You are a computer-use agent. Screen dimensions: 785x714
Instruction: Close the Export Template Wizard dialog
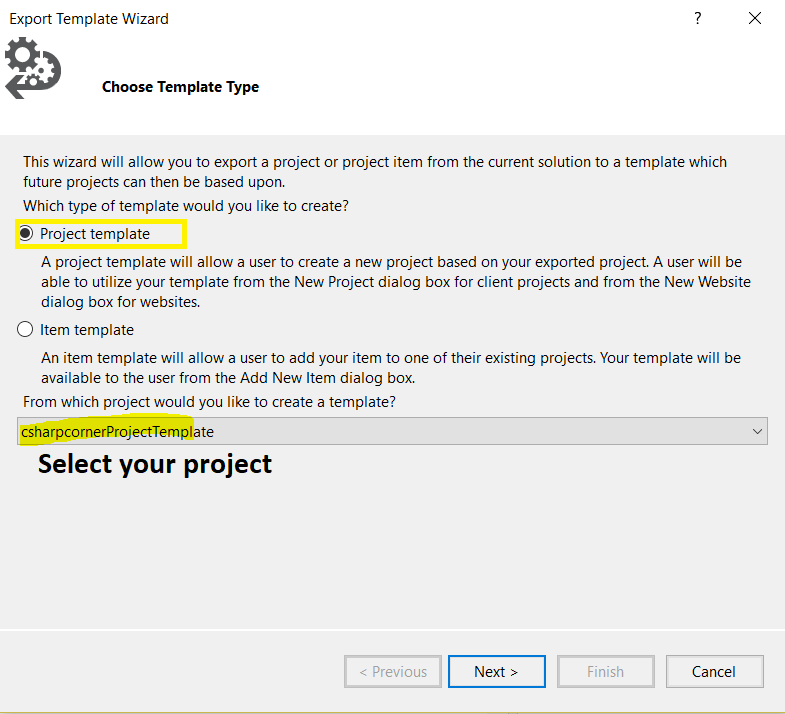[x=754, y=19]
